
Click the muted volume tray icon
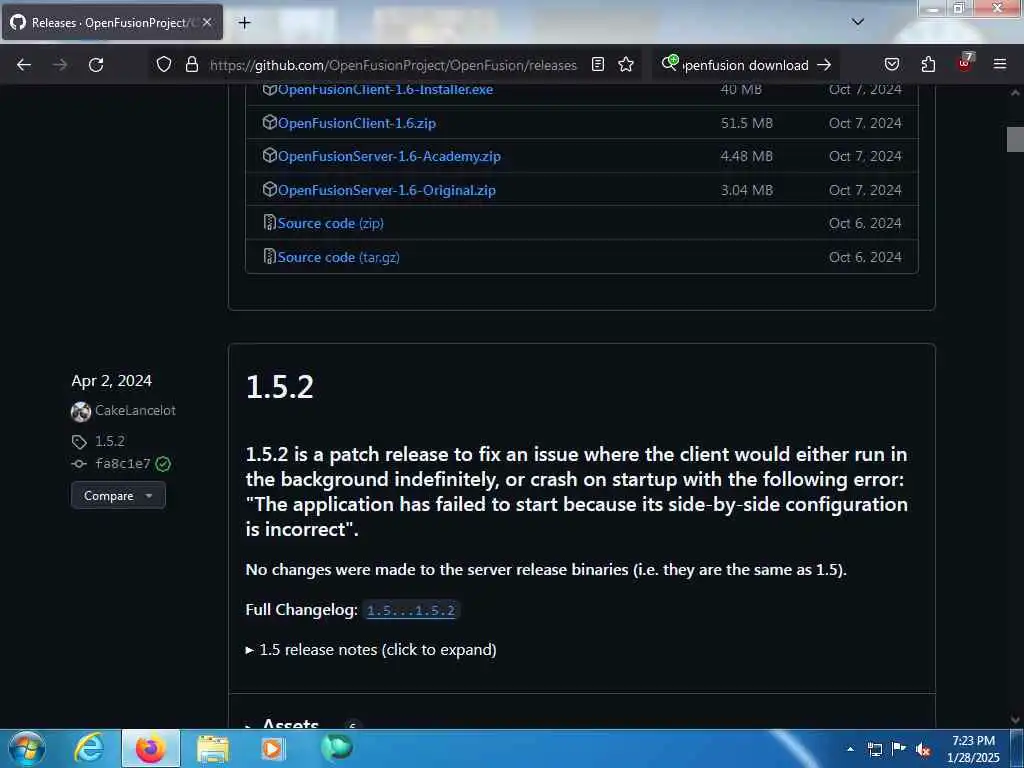923,750
